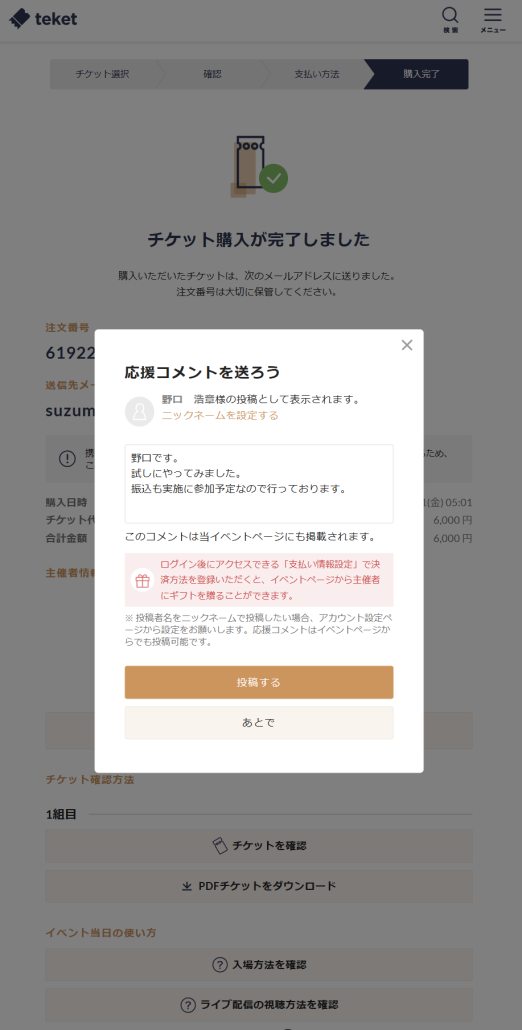
Task: Click the user avatar icon in dialog
Action: pyautogui.click(x=139, y=412)
